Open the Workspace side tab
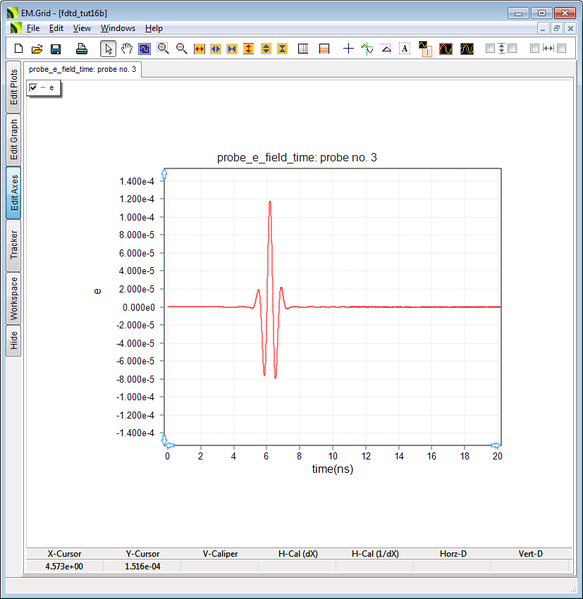Screen dimensions: 583x599 click(x=14, y=298)
